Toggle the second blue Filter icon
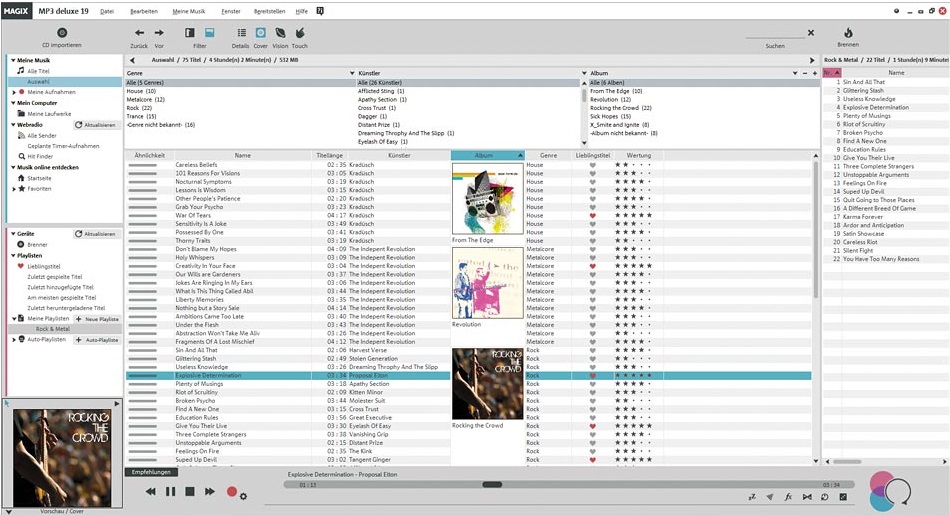Screen dimensions: 950x515 coord(209,33)
